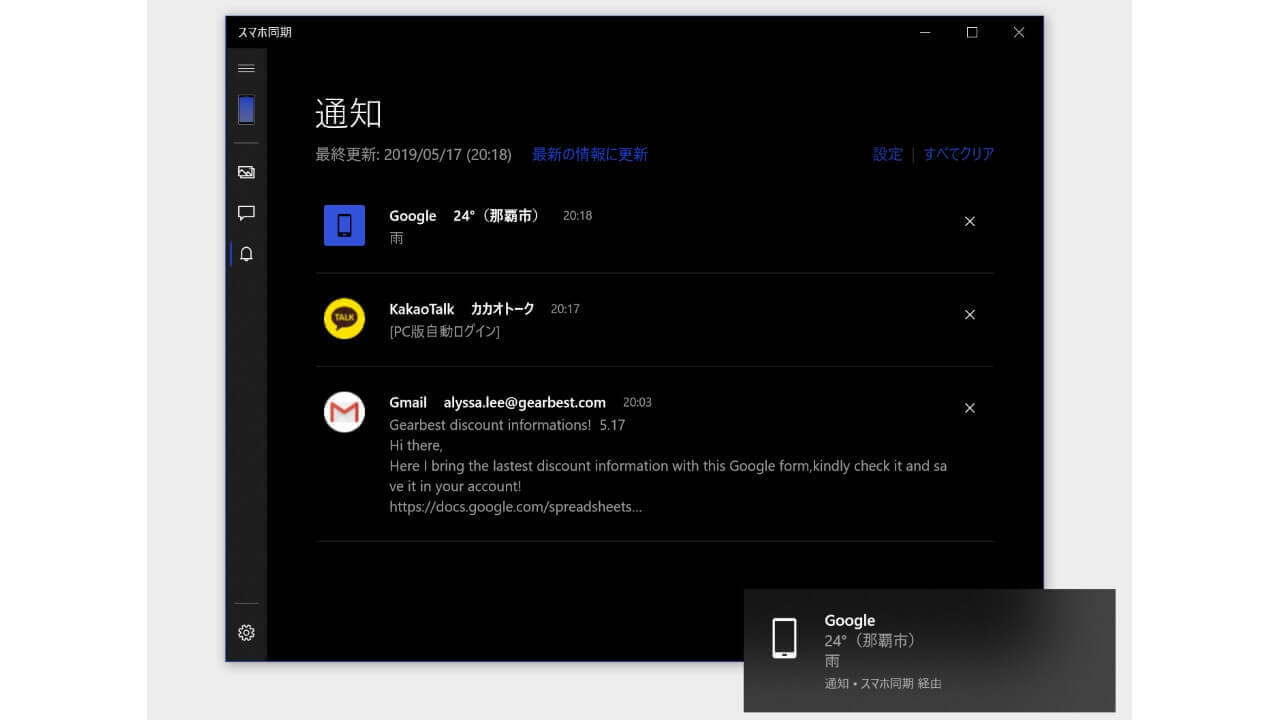Click the yellow KakaoTalk app icon

(x=344, y=319)
